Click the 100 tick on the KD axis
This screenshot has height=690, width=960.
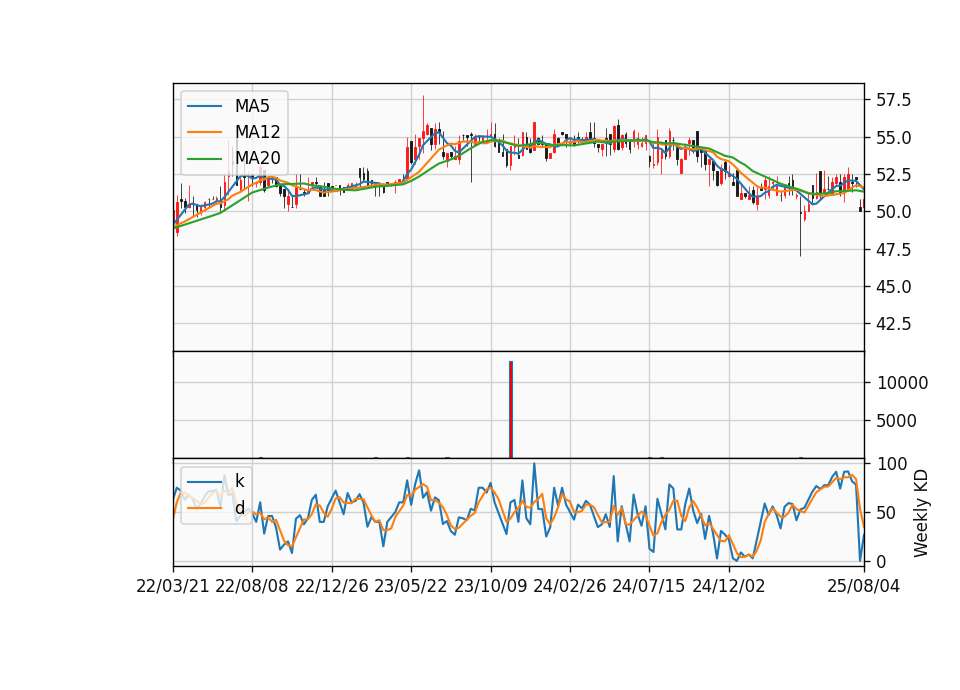tap(892, 464)
